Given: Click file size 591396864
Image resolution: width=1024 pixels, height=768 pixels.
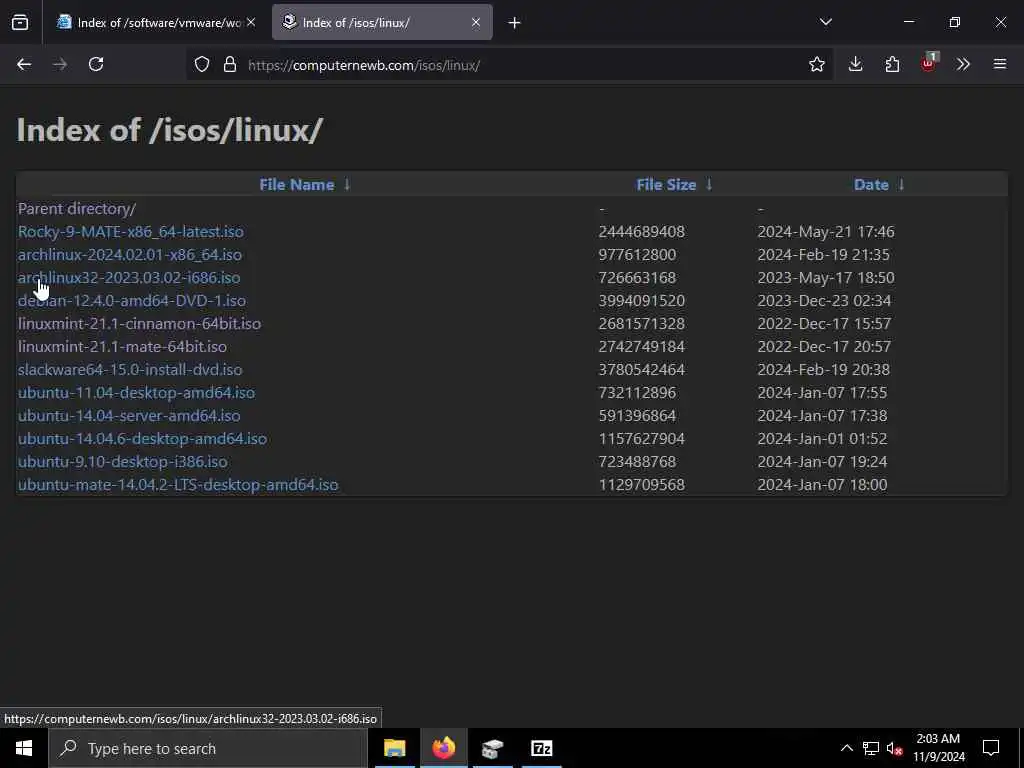Looking at the screenshot, I should click(x=637, y=415).
